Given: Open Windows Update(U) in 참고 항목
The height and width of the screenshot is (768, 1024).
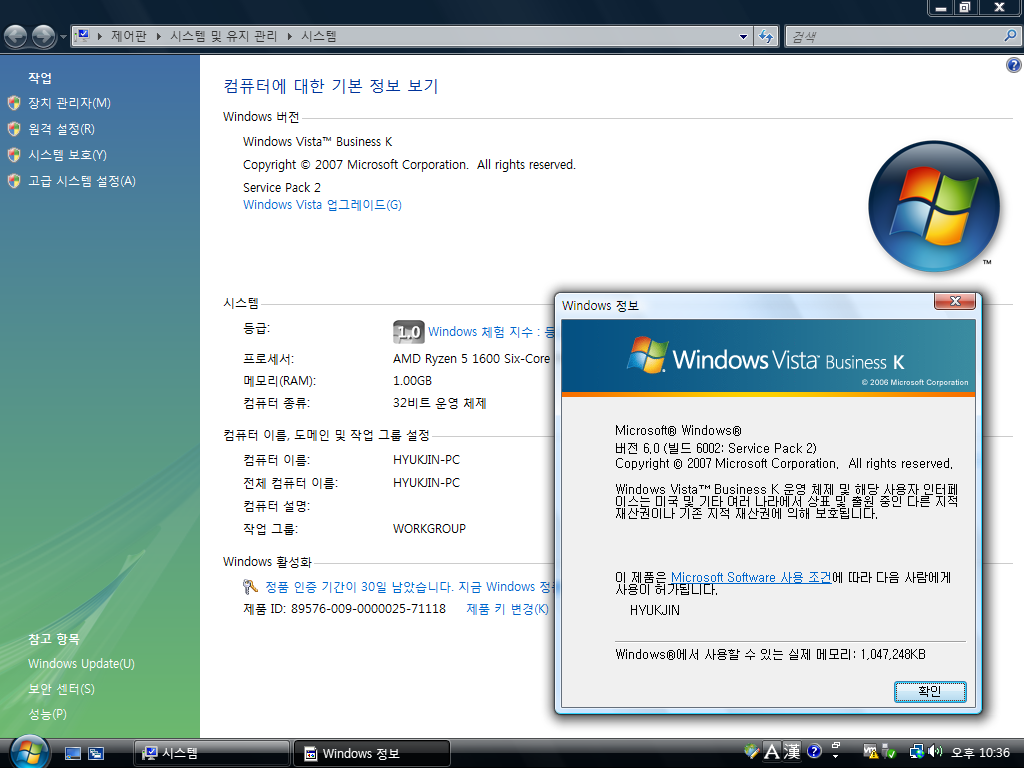Looking at the screenshot, I should pyautogui.click(x=82, y=664).
